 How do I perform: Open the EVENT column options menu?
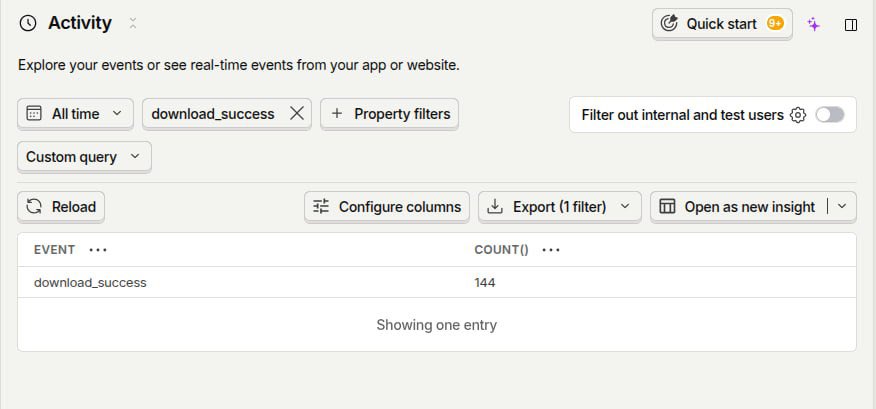[x=98, y=250]
